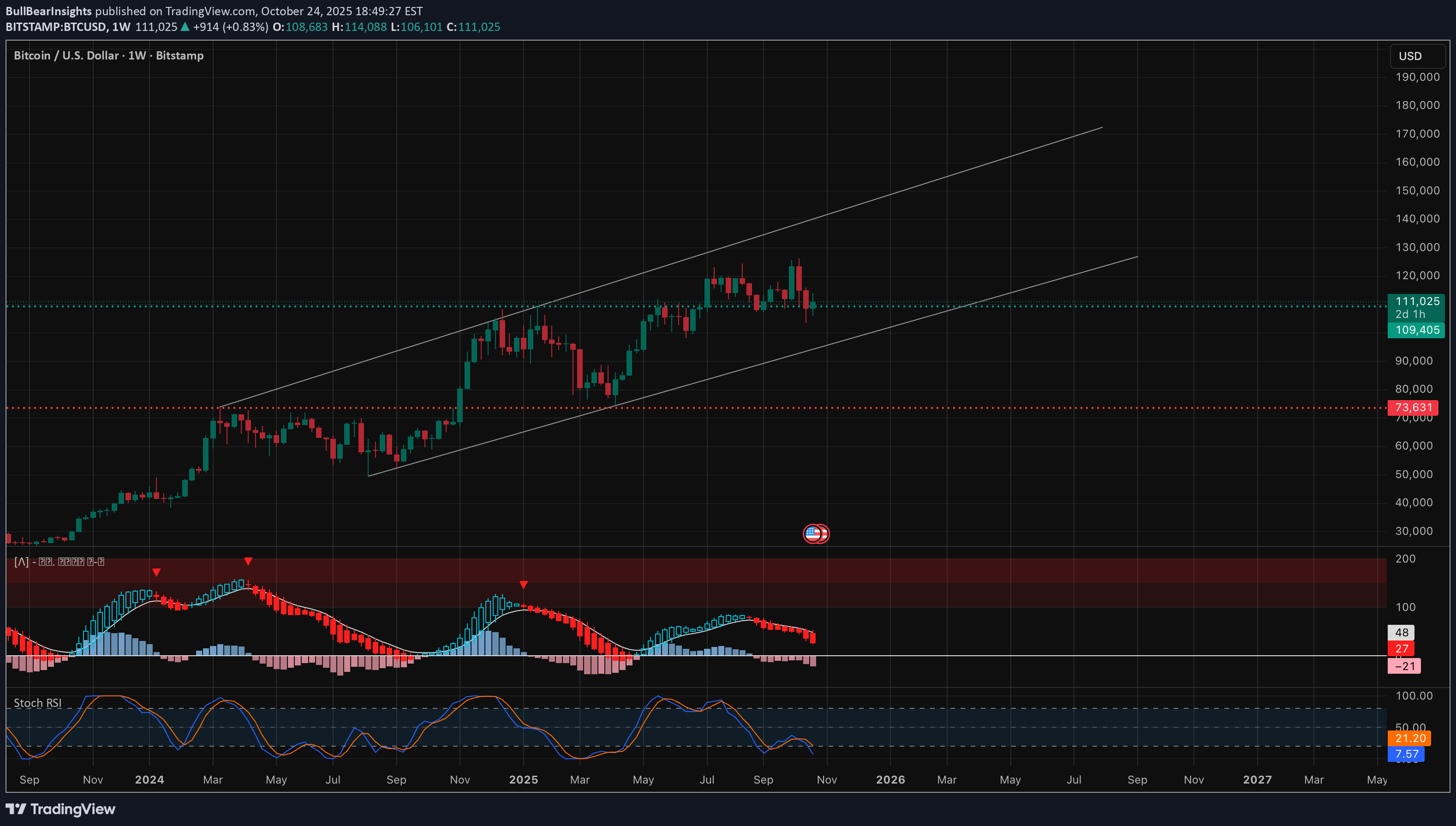
Task: Click the red 73,631 price level label
Action: [x=1412, y=407]
